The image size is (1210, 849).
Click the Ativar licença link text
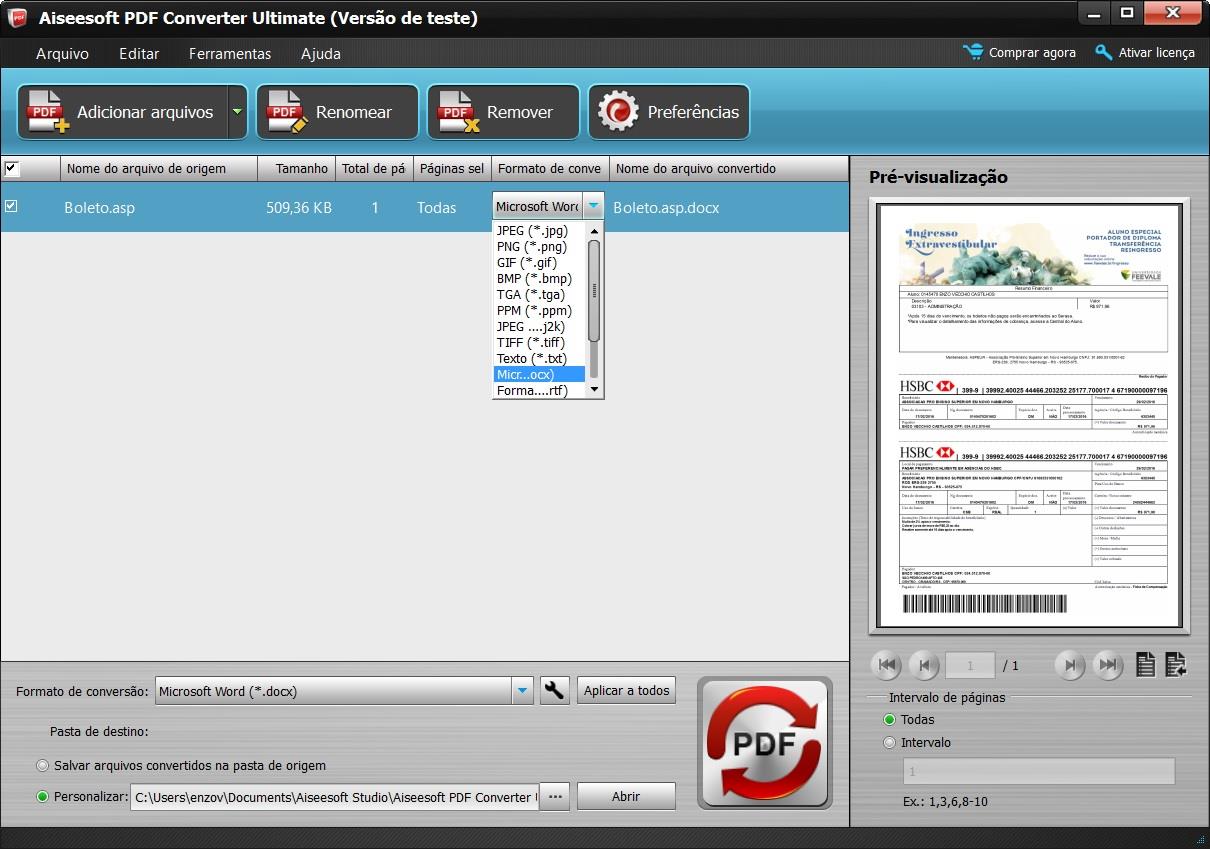(1156, 53)
